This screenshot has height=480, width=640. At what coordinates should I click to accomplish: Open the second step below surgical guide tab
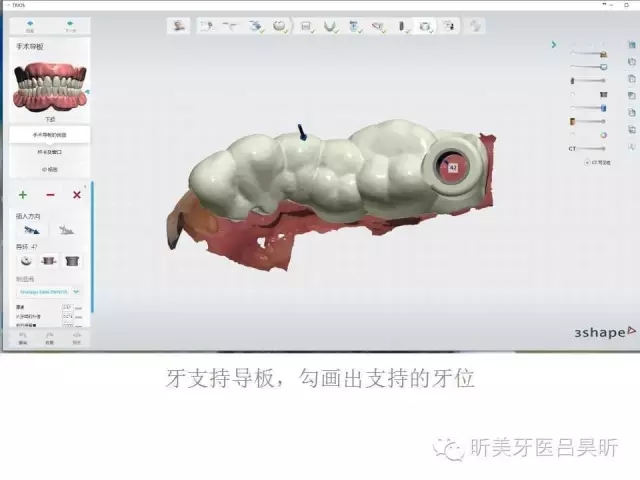49,153
